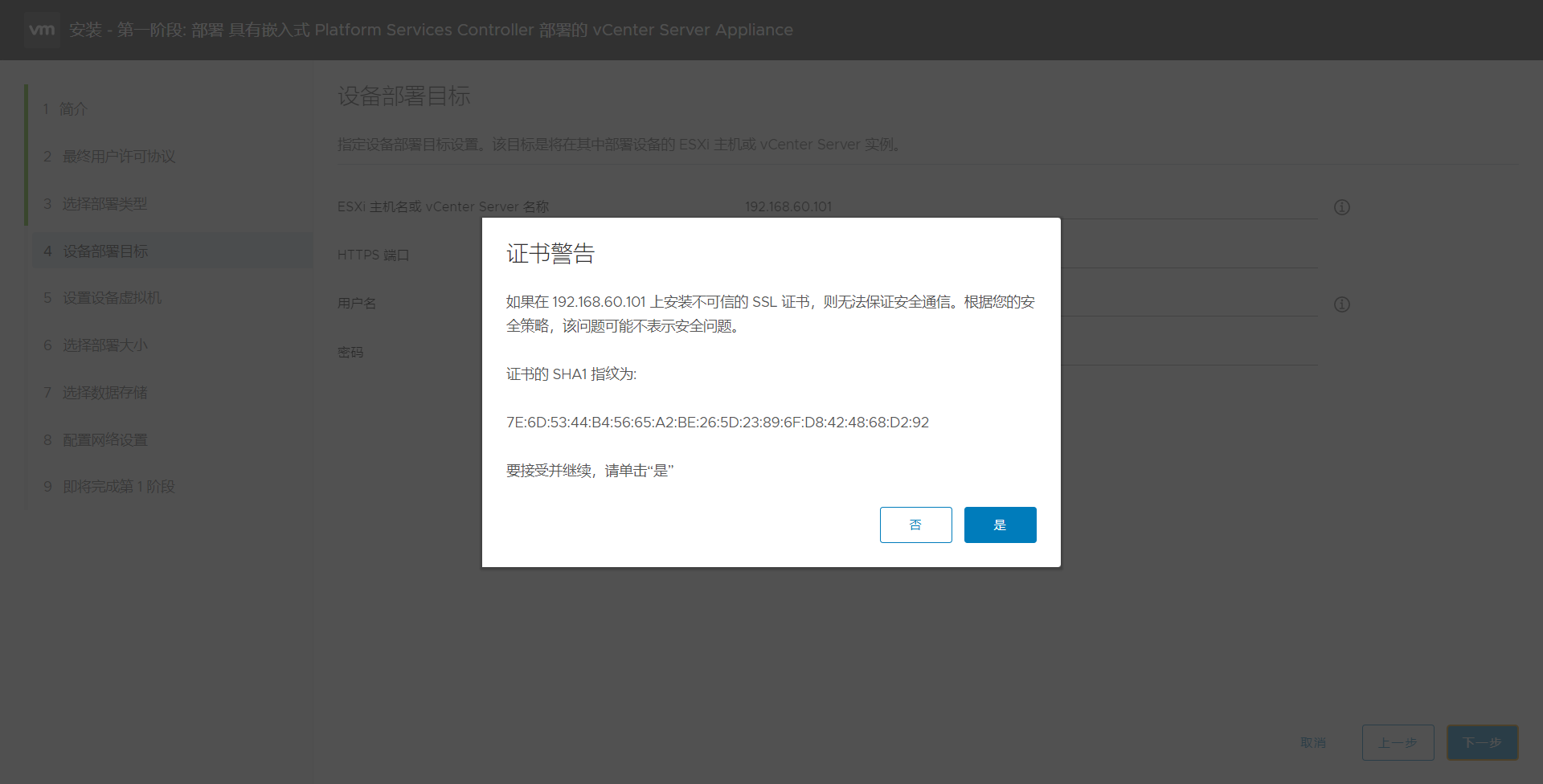The width and height of the screenshot is (1543, 784).
Task: Click the ESXi 主机名或 vCenter Server 名称 label
Action: coord(443,206)
